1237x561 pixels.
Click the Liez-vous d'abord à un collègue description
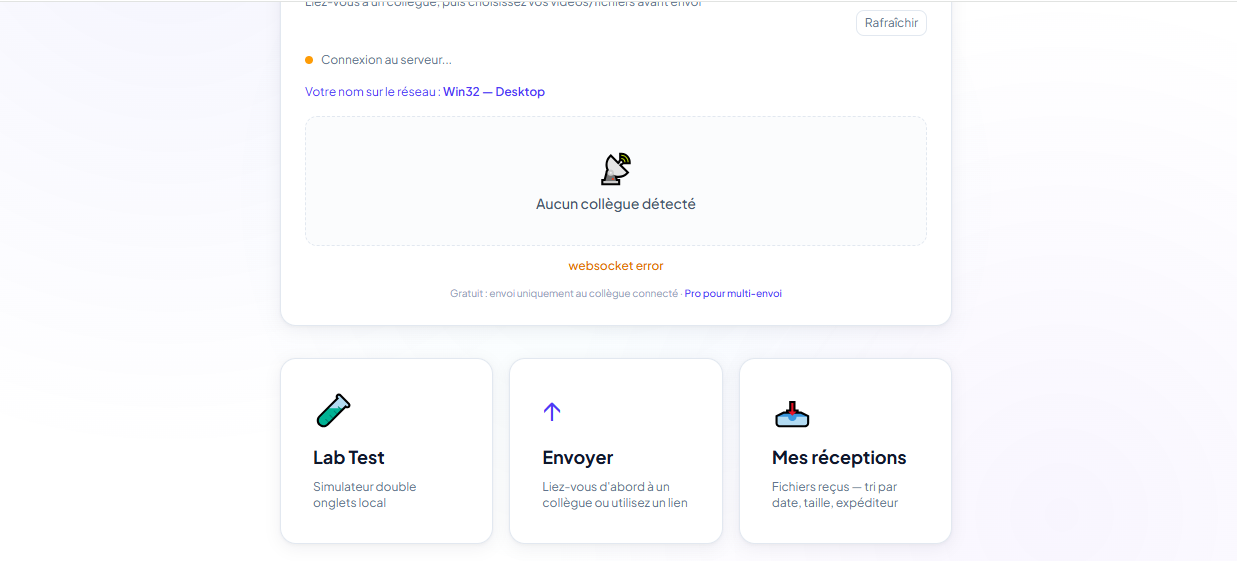click(615, 495)
